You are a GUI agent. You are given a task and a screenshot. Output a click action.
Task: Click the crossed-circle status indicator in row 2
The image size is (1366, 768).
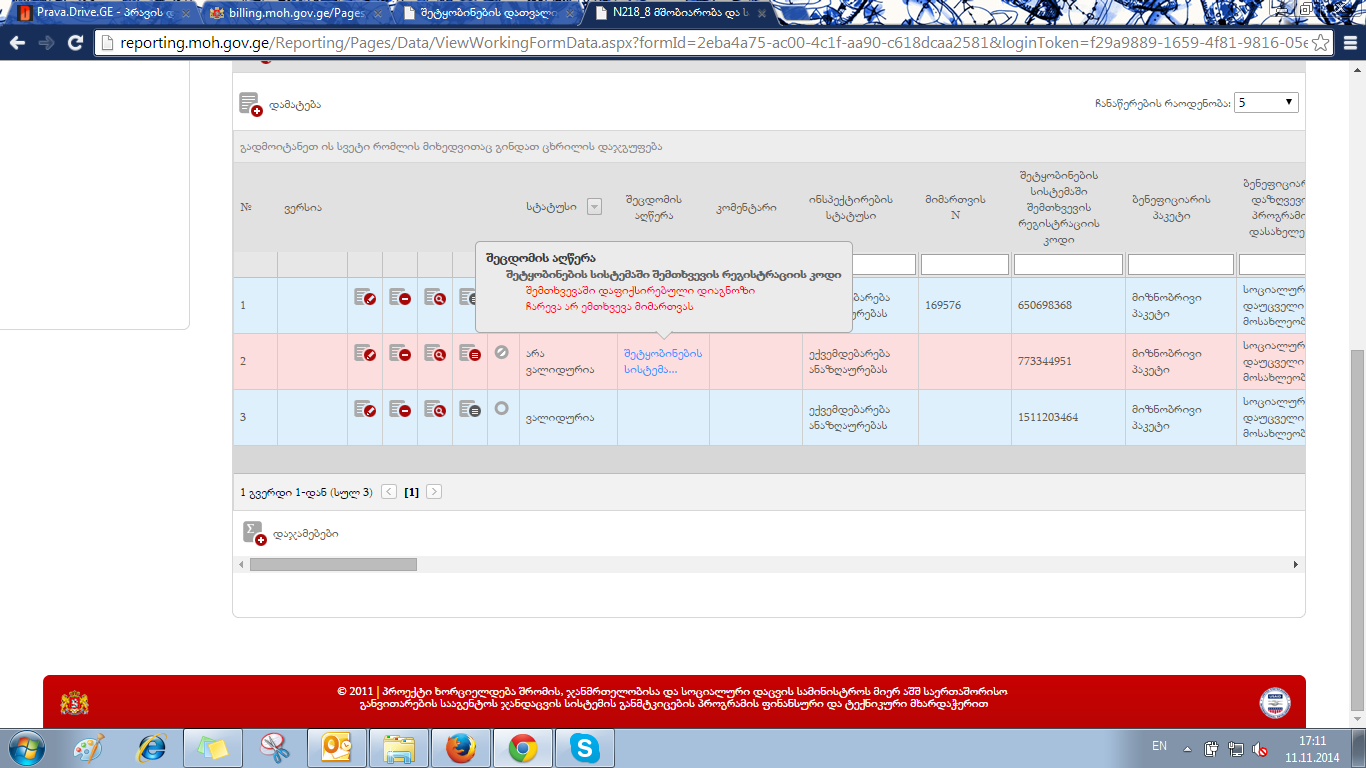pyautogui.click(x=502, y=353)
